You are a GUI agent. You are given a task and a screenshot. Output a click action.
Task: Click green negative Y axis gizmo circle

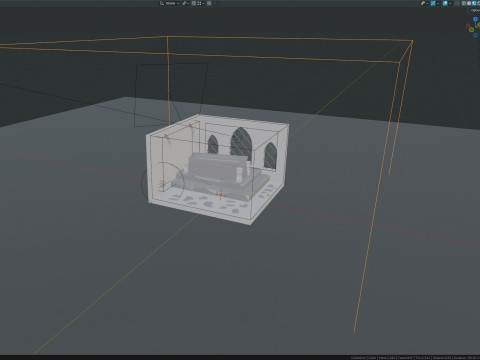tap(471, 30)
